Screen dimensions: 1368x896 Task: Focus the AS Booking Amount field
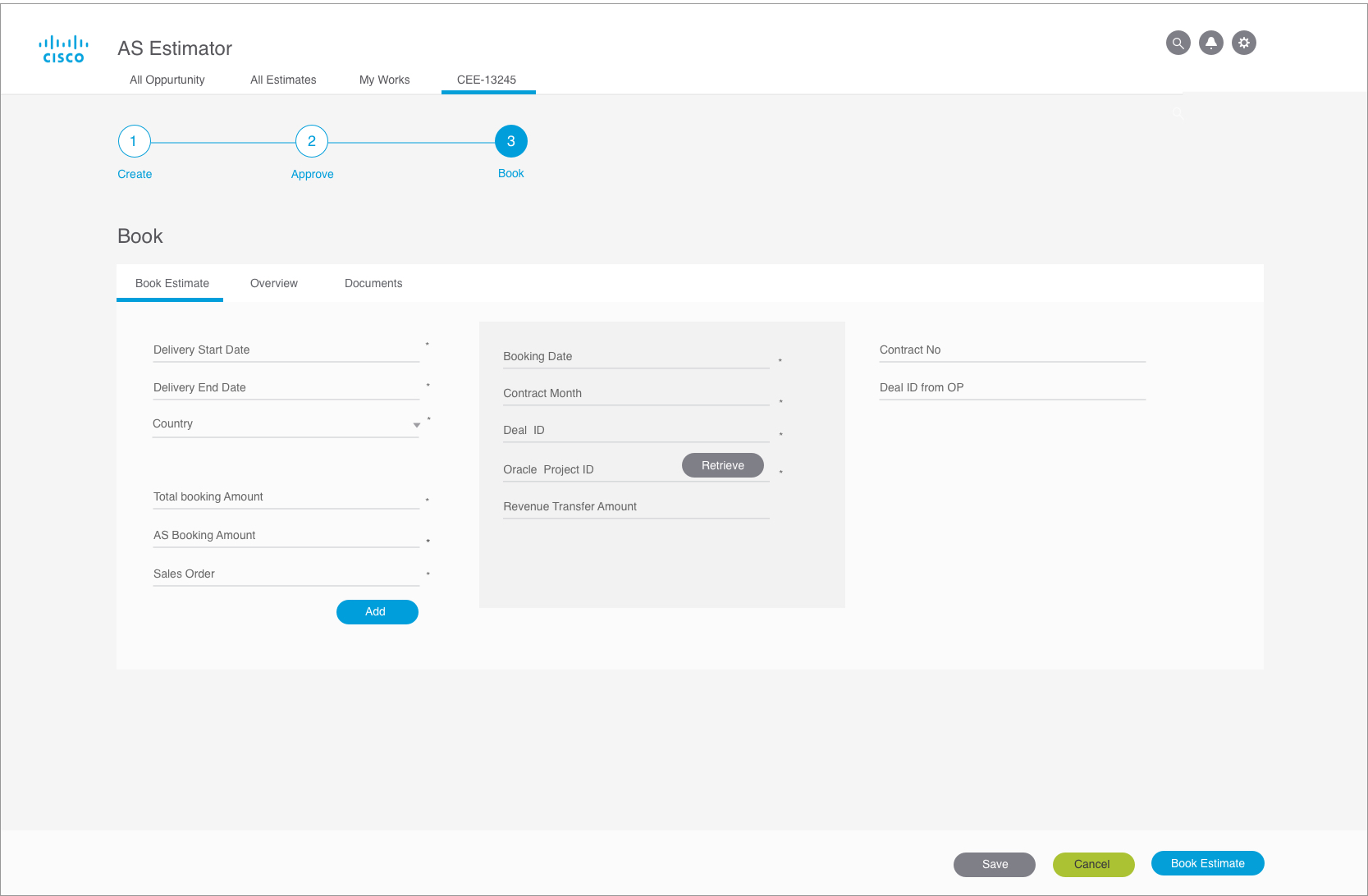pos(286,536)
